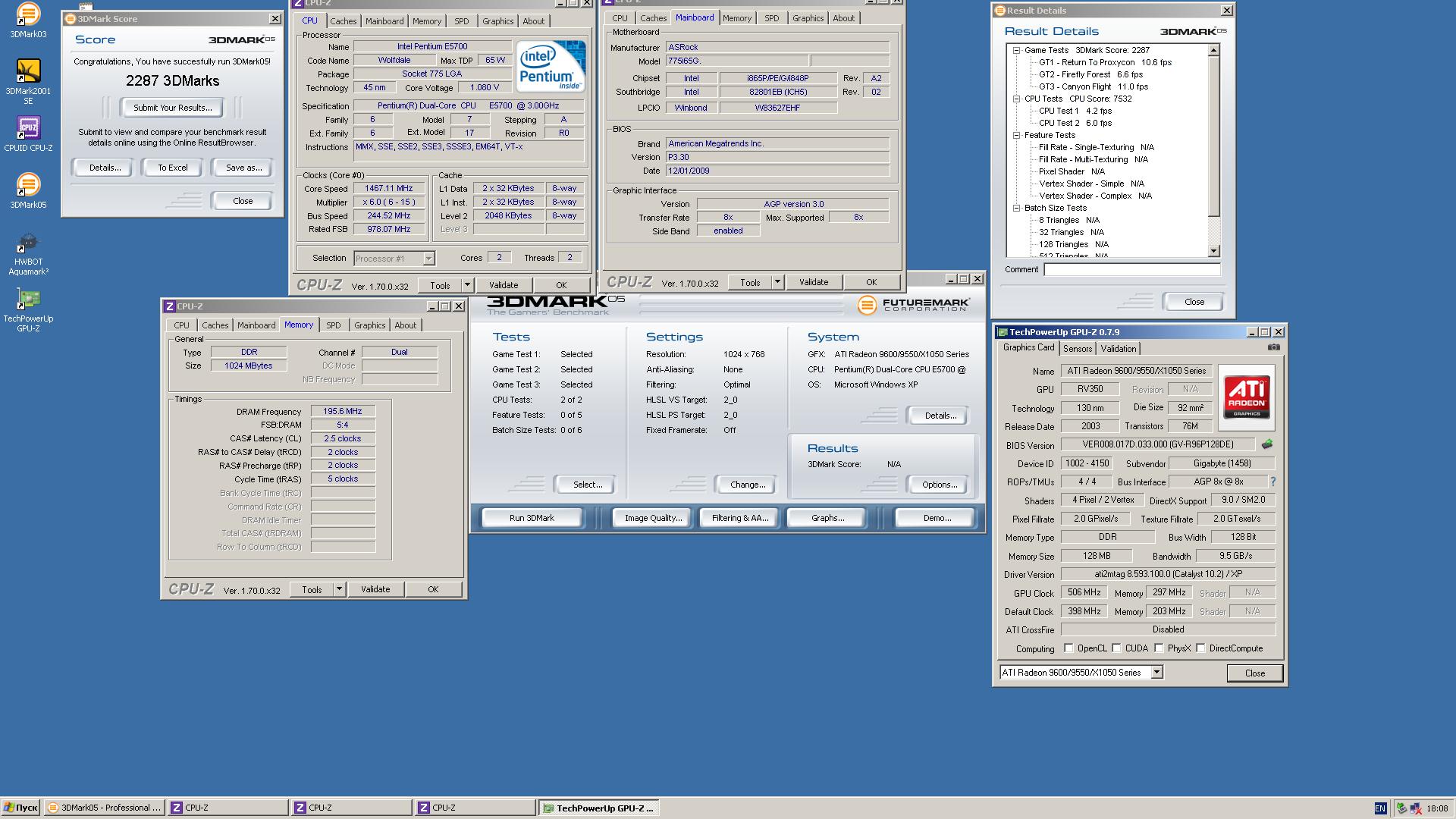Click the Save as button
The image size is (1456, 819).
click(243, 168)
